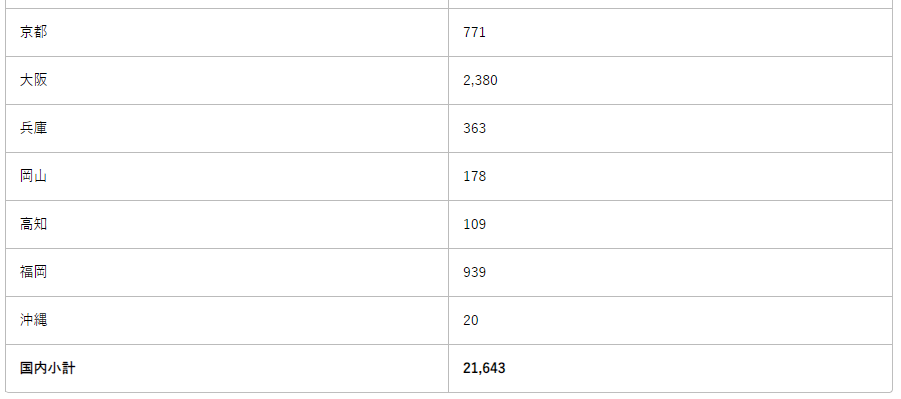The height and width of the screenshot is (399, 901).
Task: Click the 福岡 row label
Action: pos(33,272)
